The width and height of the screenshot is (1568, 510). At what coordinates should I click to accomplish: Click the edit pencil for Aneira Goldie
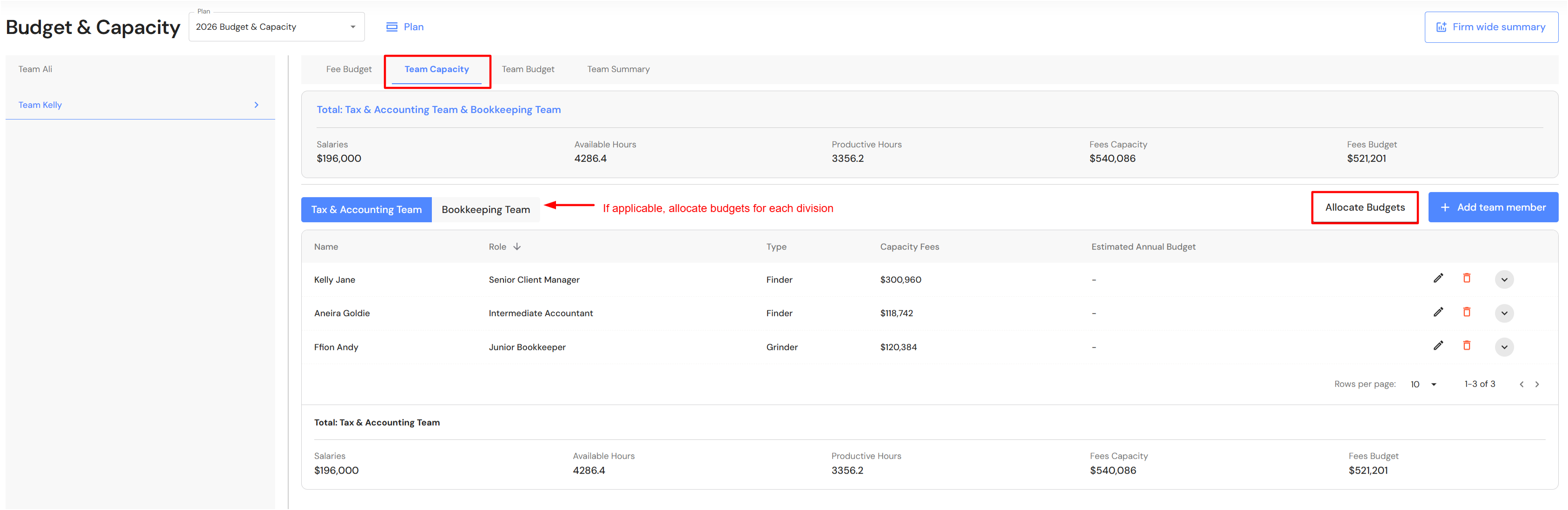click(1438, 312)
